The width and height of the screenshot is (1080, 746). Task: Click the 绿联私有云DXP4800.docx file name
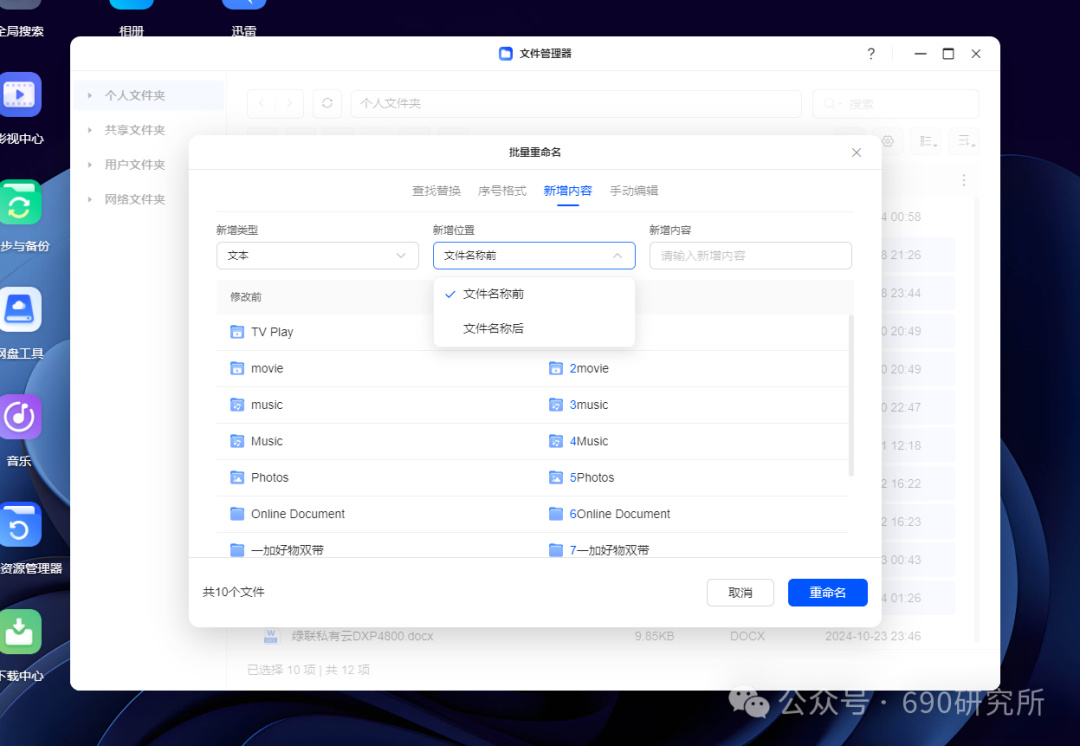coord(362,636)
